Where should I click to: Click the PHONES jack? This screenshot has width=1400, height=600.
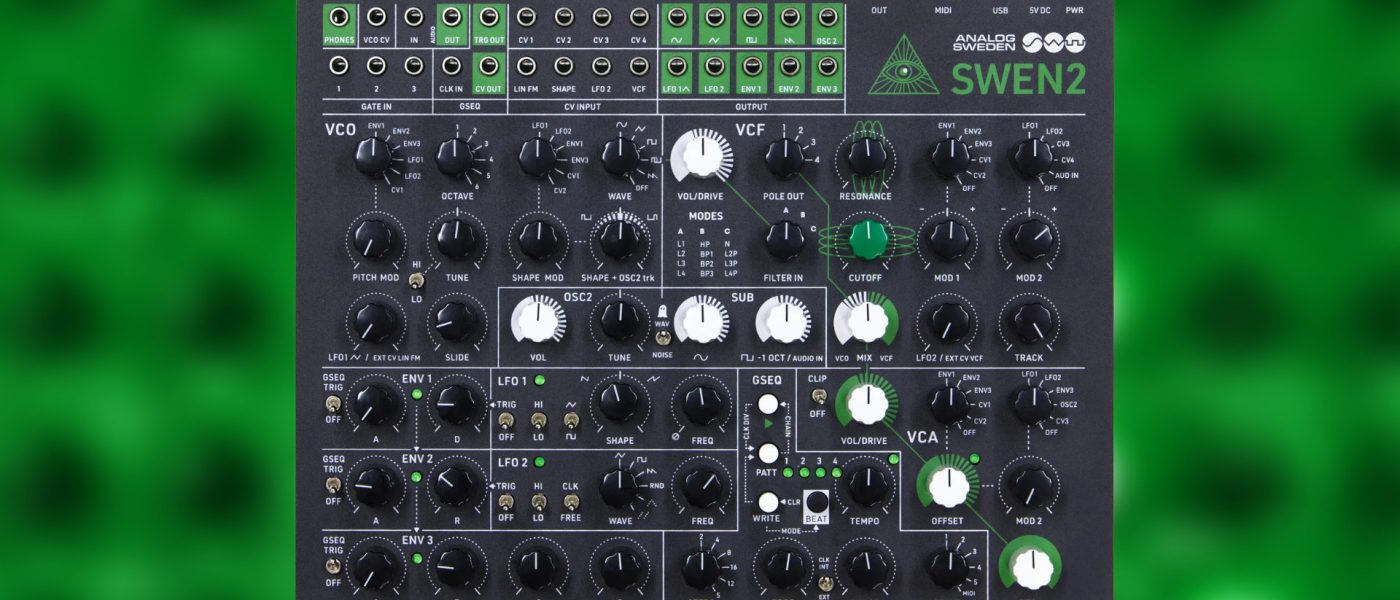(x=340, y=17)
